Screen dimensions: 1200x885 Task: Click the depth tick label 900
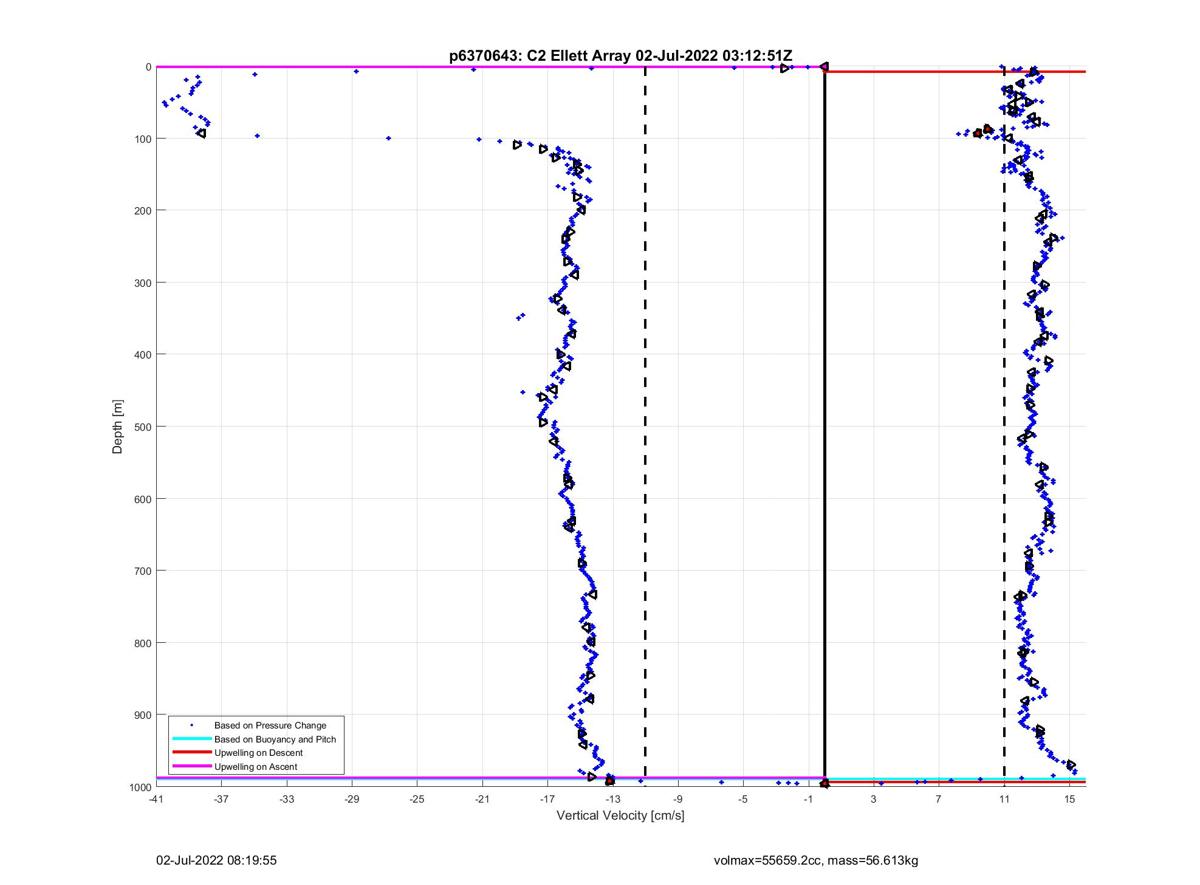141,715
